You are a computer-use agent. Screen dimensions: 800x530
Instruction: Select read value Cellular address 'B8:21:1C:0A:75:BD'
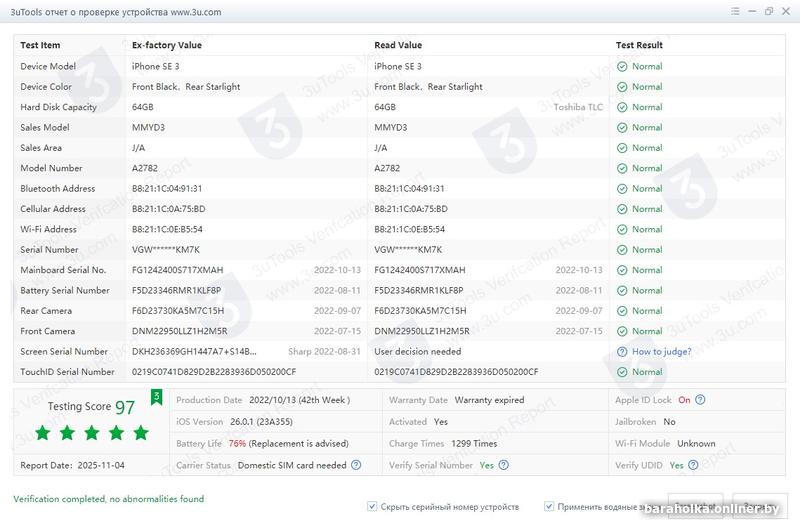(411, 209)
